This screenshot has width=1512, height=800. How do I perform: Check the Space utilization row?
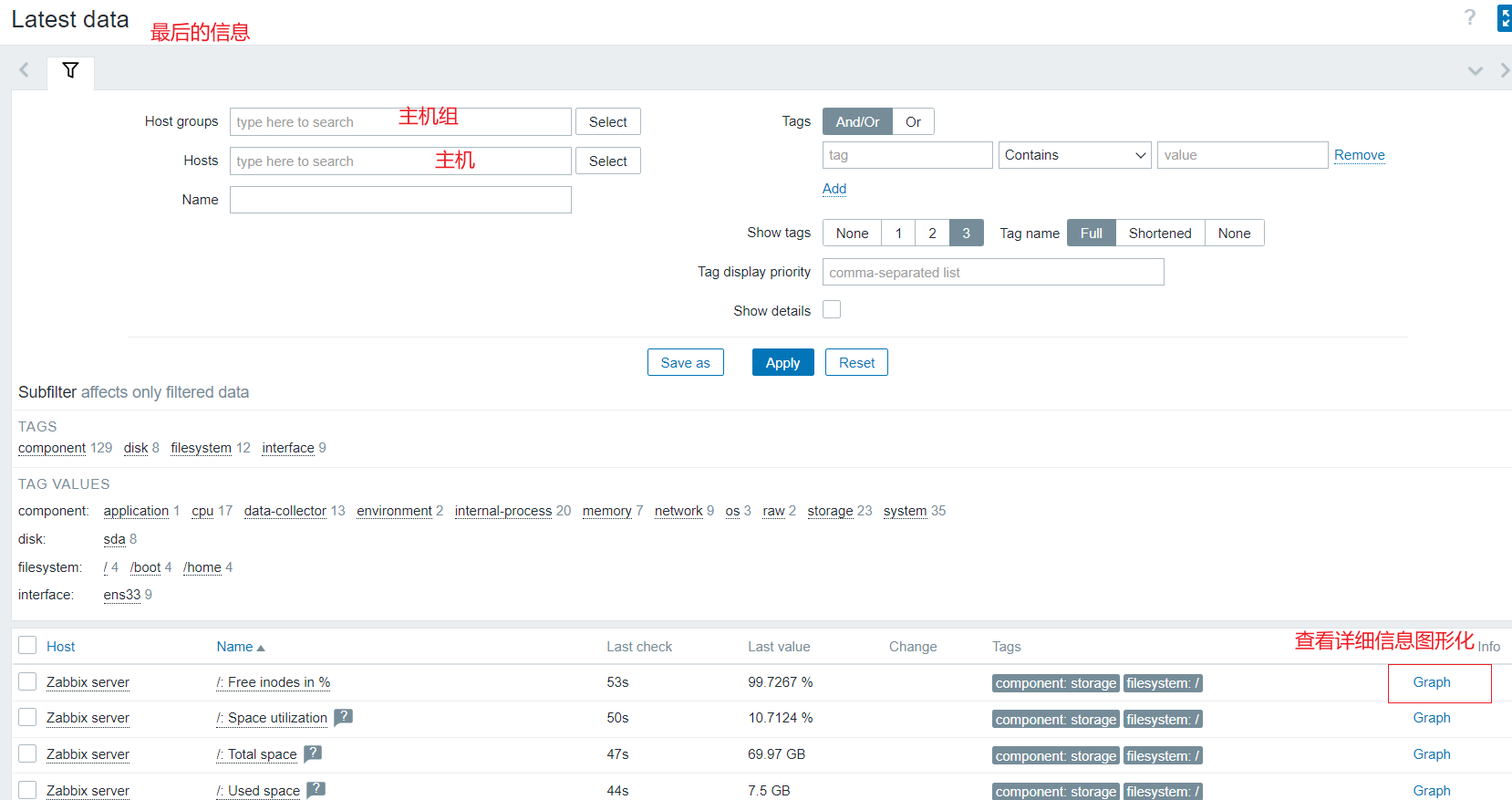(27, 717)
